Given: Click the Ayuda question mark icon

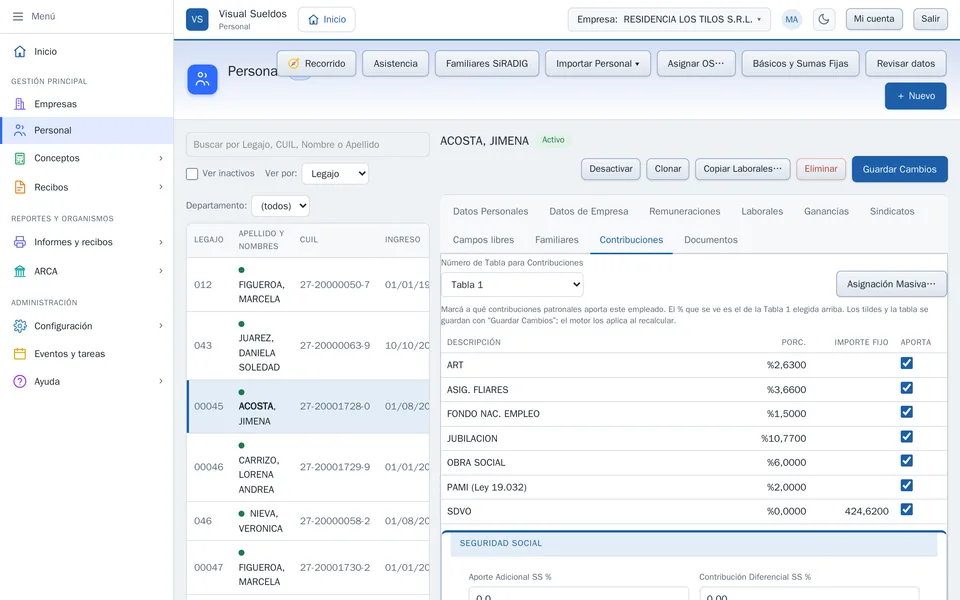Looking at the screenshot, I should [20, 381].
